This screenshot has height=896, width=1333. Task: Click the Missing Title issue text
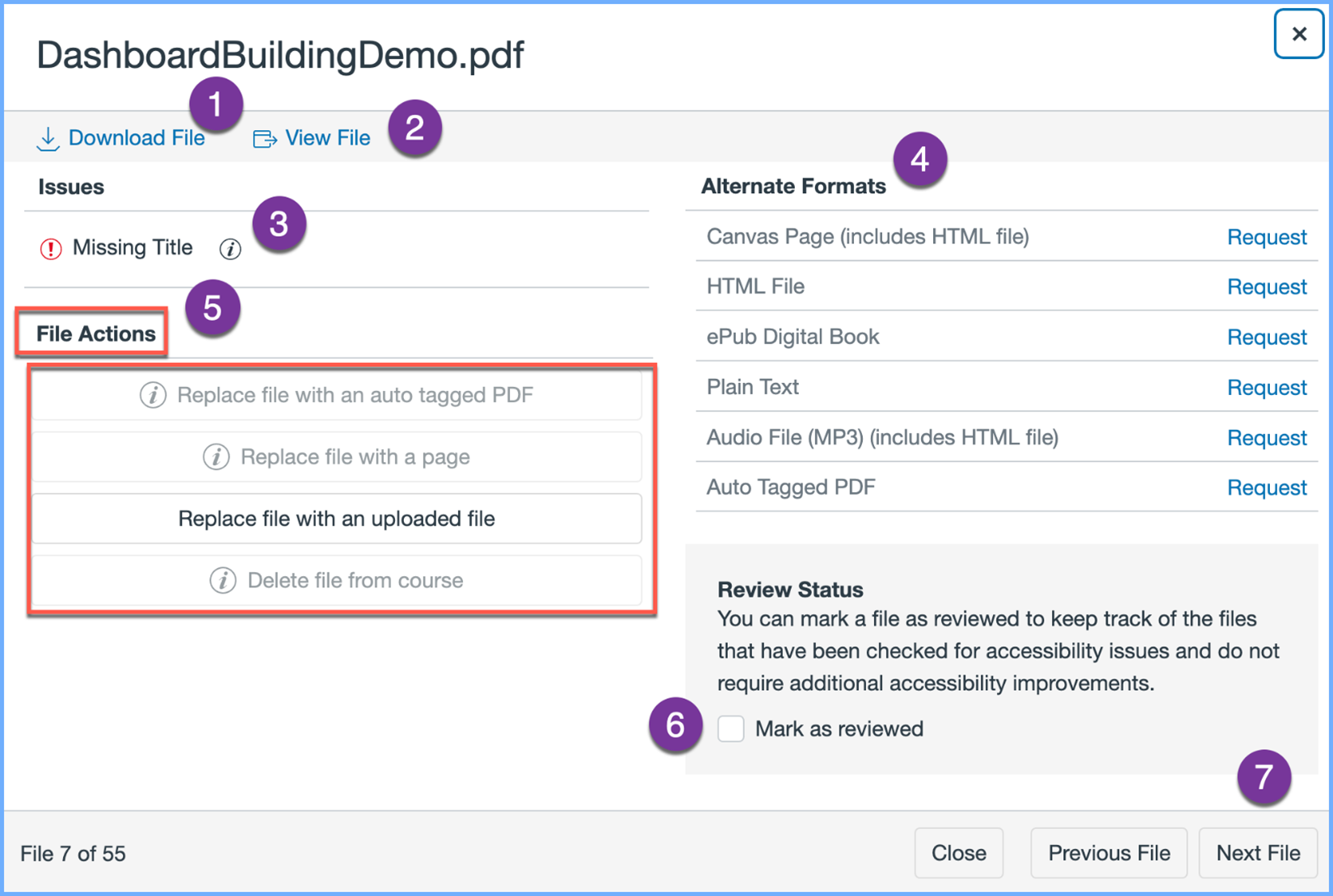pyautogui.click(x=132, y=247)
